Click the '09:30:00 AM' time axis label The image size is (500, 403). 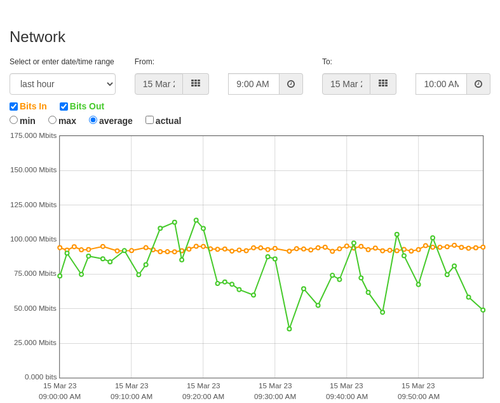[275, 397]
